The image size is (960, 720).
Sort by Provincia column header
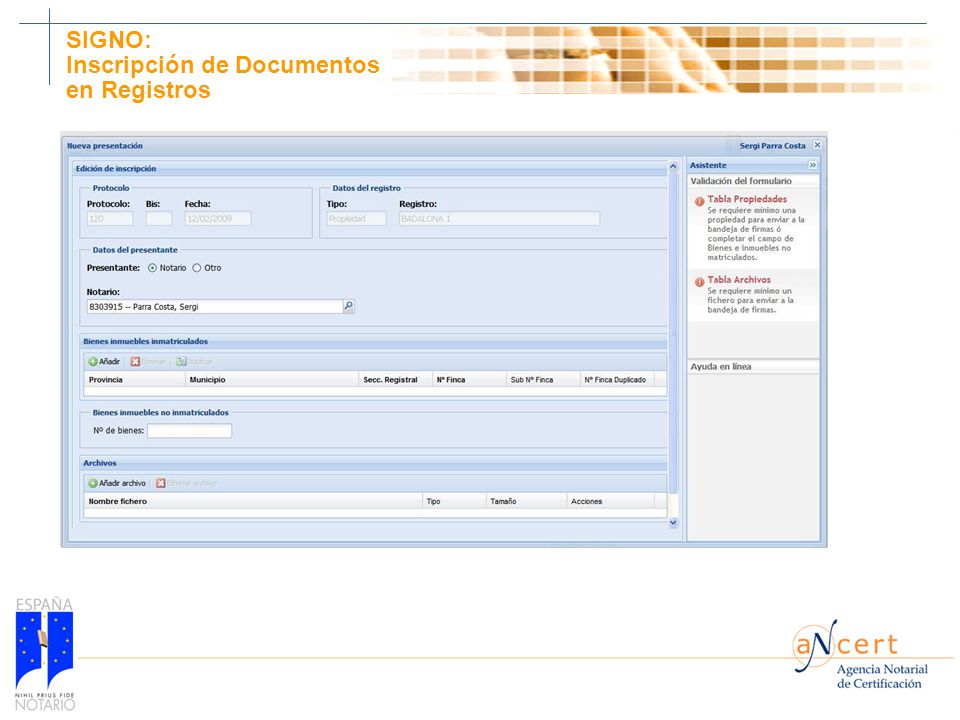click(134, 380)
